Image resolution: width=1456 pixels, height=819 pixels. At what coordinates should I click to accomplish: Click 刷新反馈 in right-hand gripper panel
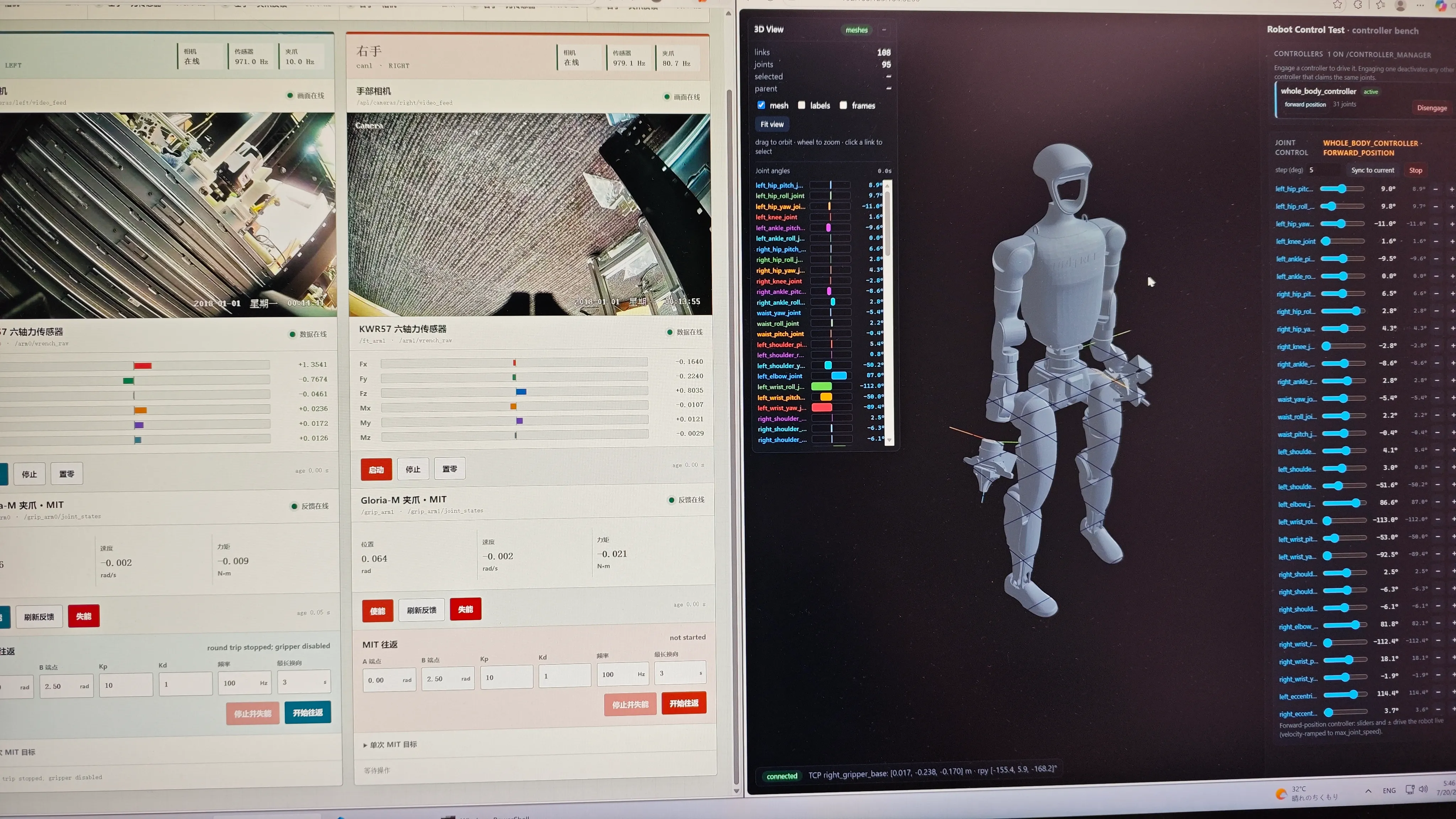422,610
